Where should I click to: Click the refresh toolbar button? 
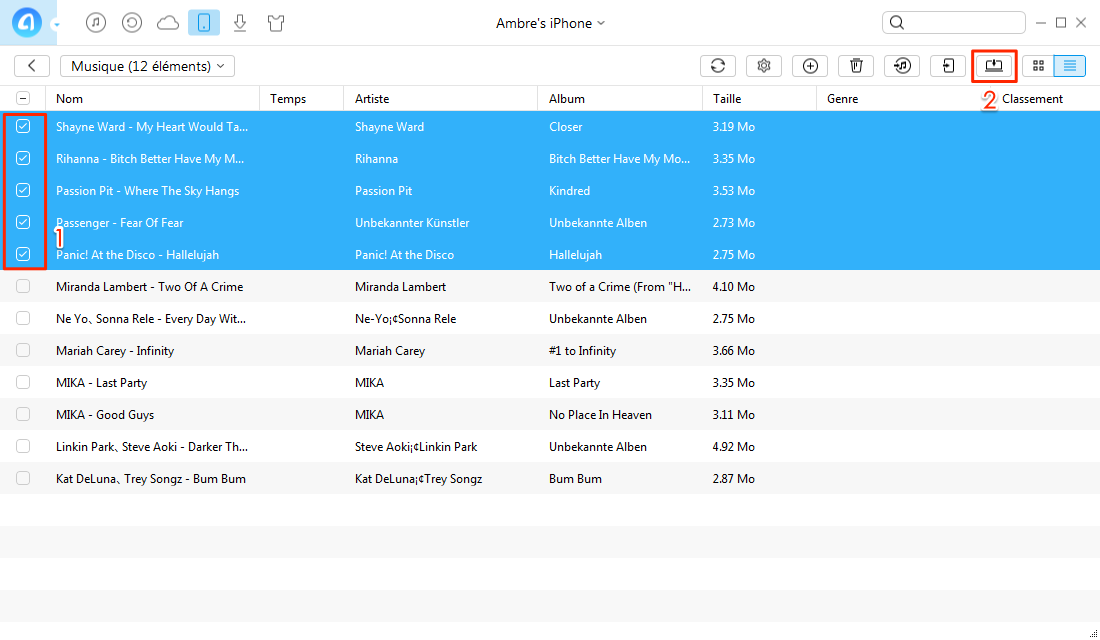(718, 66)
